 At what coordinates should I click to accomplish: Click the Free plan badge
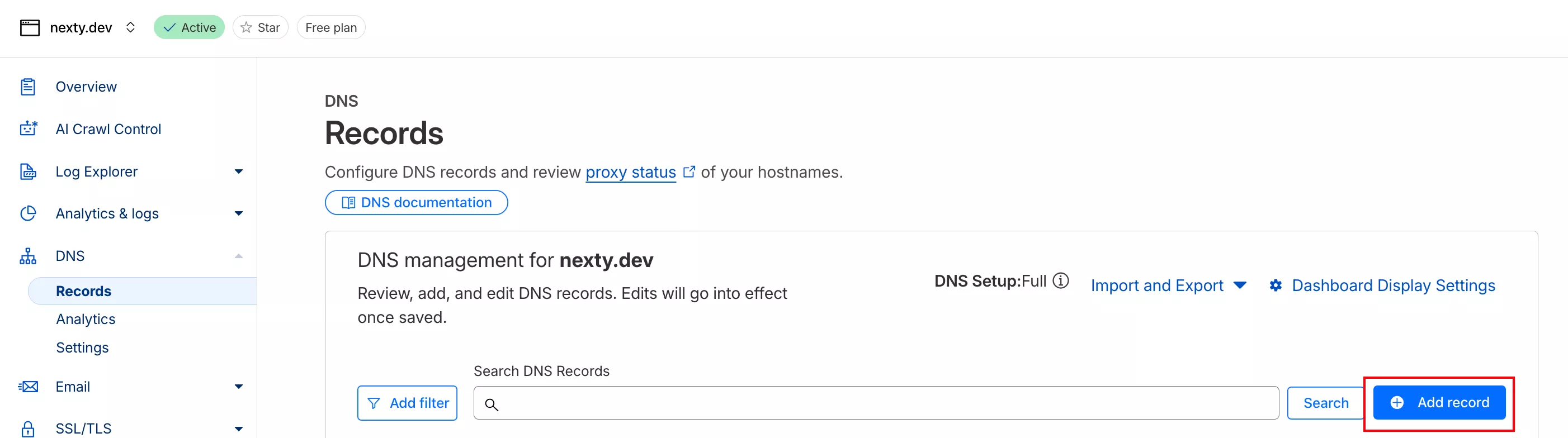(x=331, y=27)
